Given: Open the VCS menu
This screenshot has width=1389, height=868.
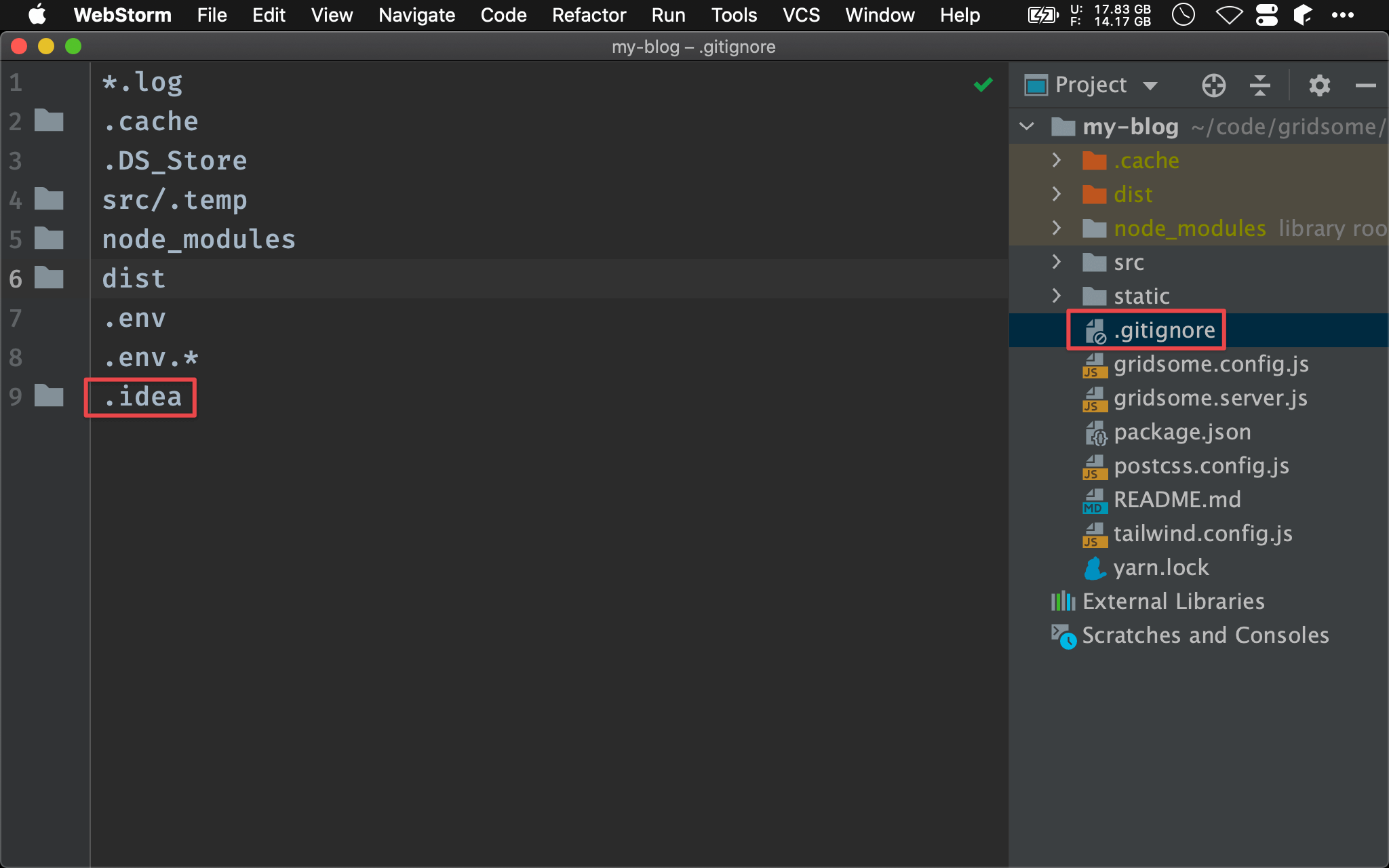Looking at the screenshot, I should coord(801,15).
